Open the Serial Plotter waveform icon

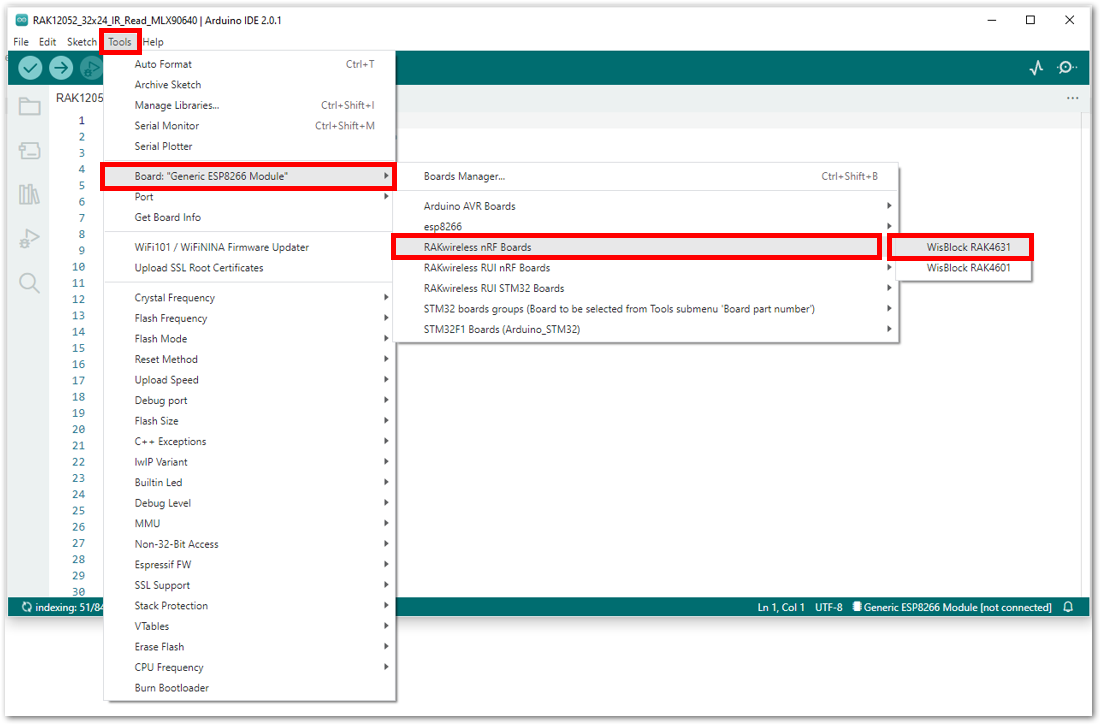click(x=1036, y=68)
